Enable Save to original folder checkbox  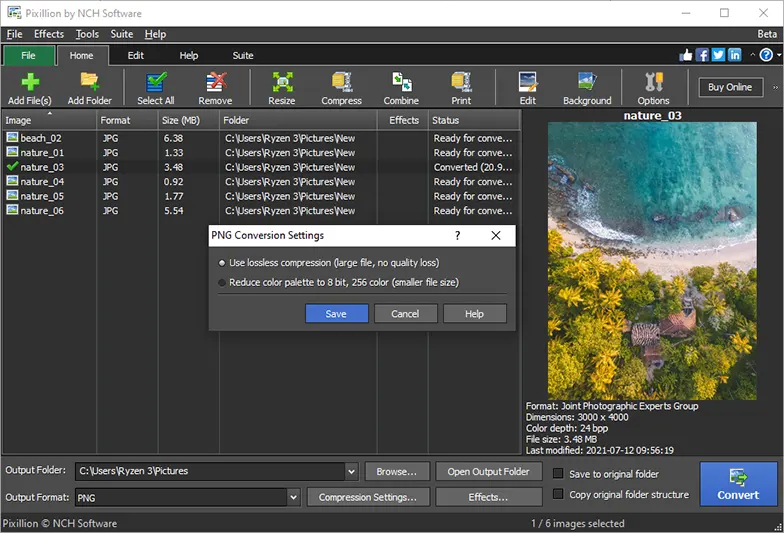(x=559, y=474)
